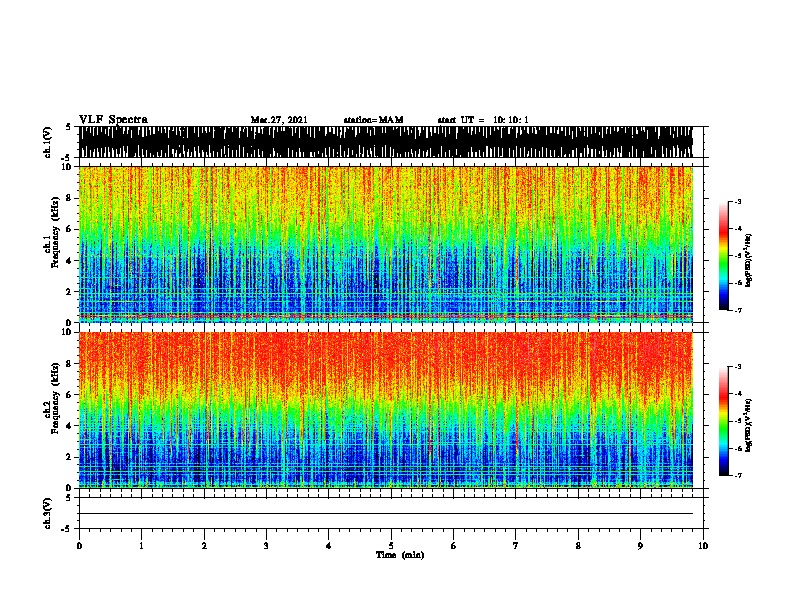The height and width of the screenshot is (612, 792).
Task: Click the flat ch.3 voltage trace line
Action: [x=385, y=514]
